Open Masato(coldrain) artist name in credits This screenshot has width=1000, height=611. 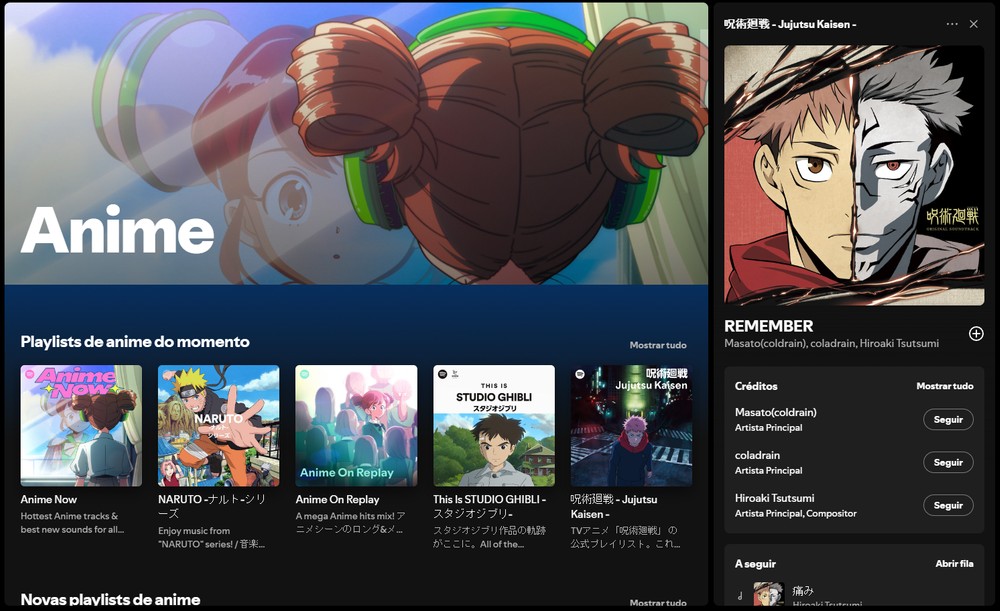776,412
